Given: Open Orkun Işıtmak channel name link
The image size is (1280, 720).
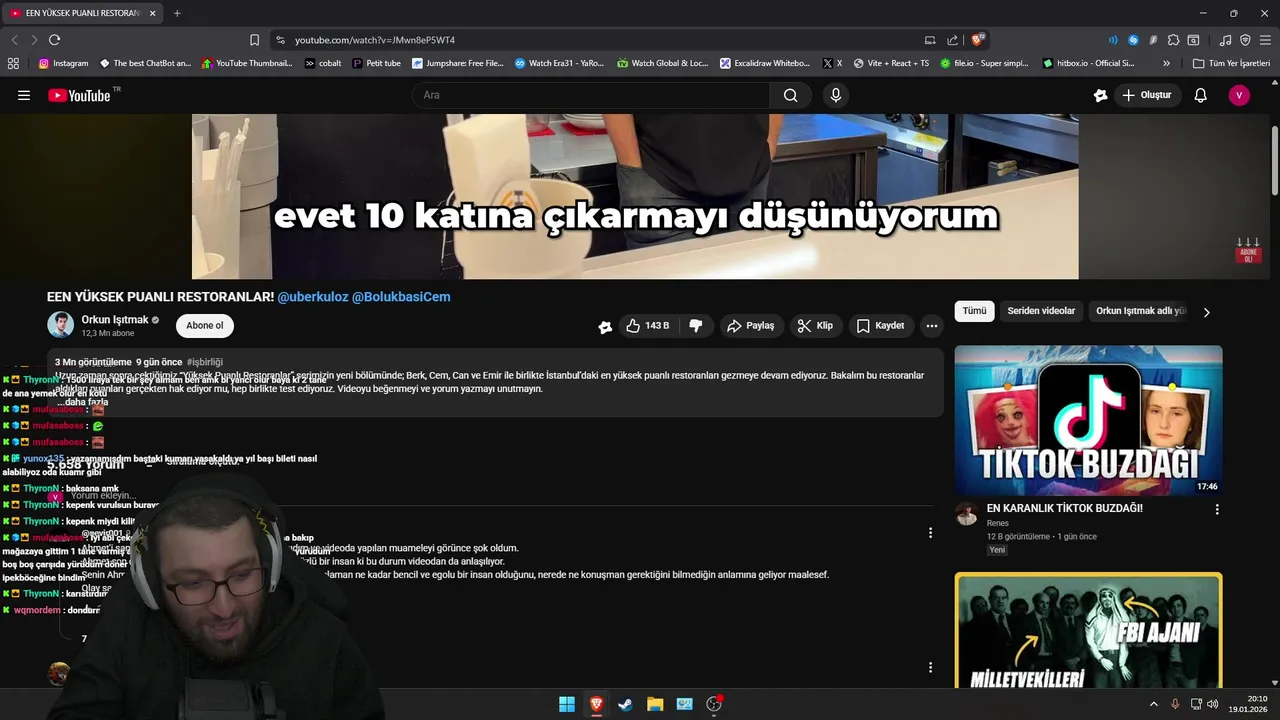Looking at the screenshot, I should 115,320.
